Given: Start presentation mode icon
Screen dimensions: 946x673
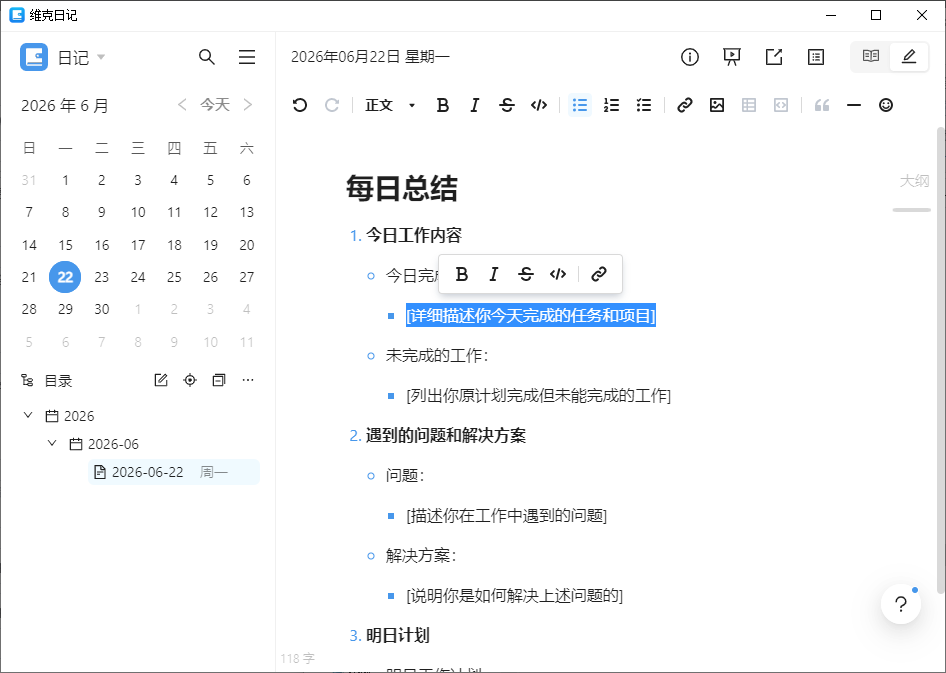Looking at the screenshot, I should point(732,57).
